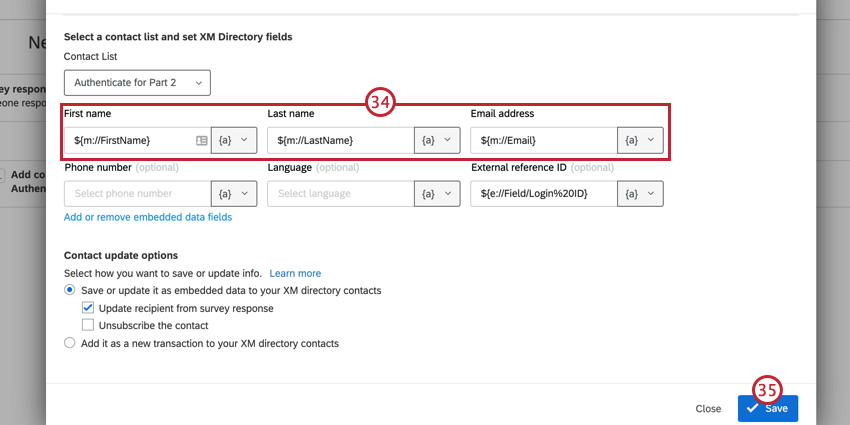The width and height of the screenshot is (850, 425).
Task: Click the Phone number input field
Action: [x=136, y=194]
